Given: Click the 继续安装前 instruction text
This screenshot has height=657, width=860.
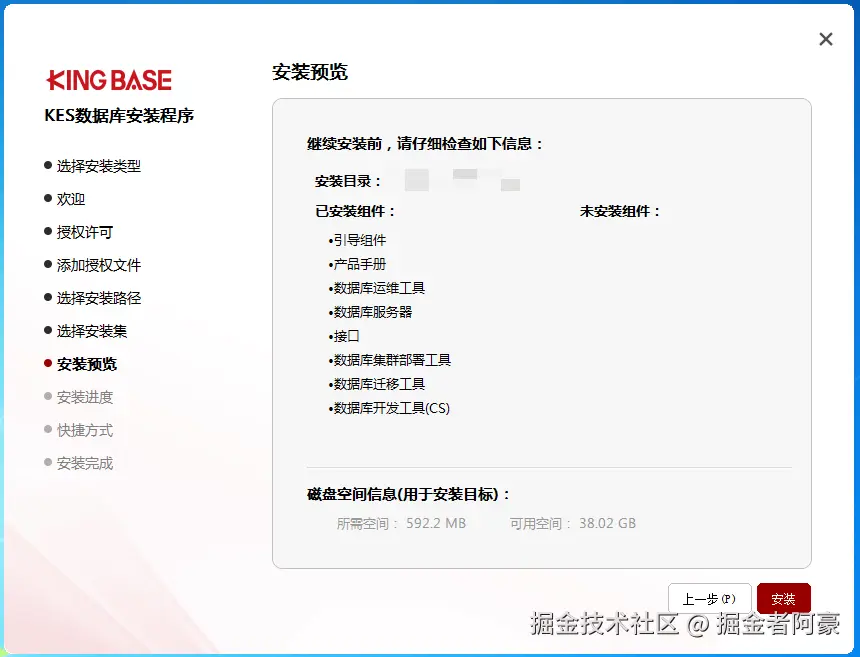Looking at the screenshot, I should [425, 144].
